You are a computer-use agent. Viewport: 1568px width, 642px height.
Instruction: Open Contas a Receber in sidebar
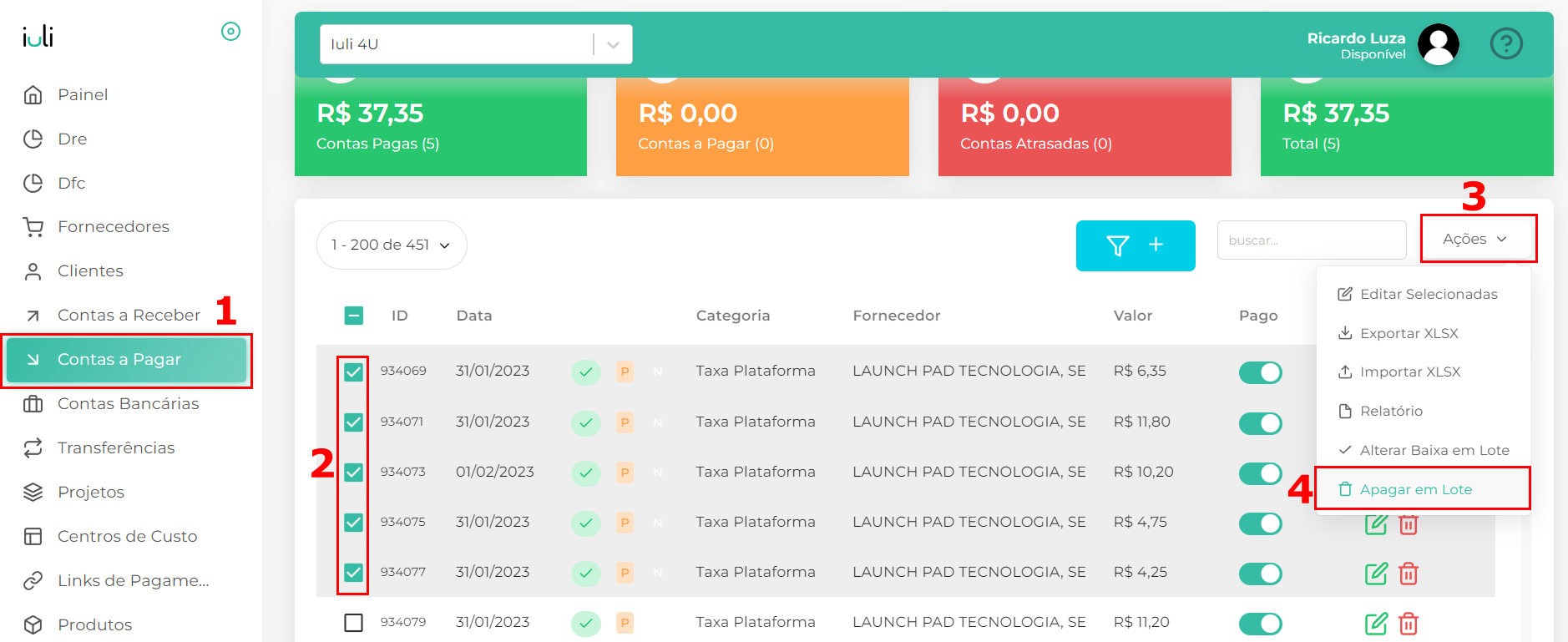pyautogui.click(x=129, y=316)
